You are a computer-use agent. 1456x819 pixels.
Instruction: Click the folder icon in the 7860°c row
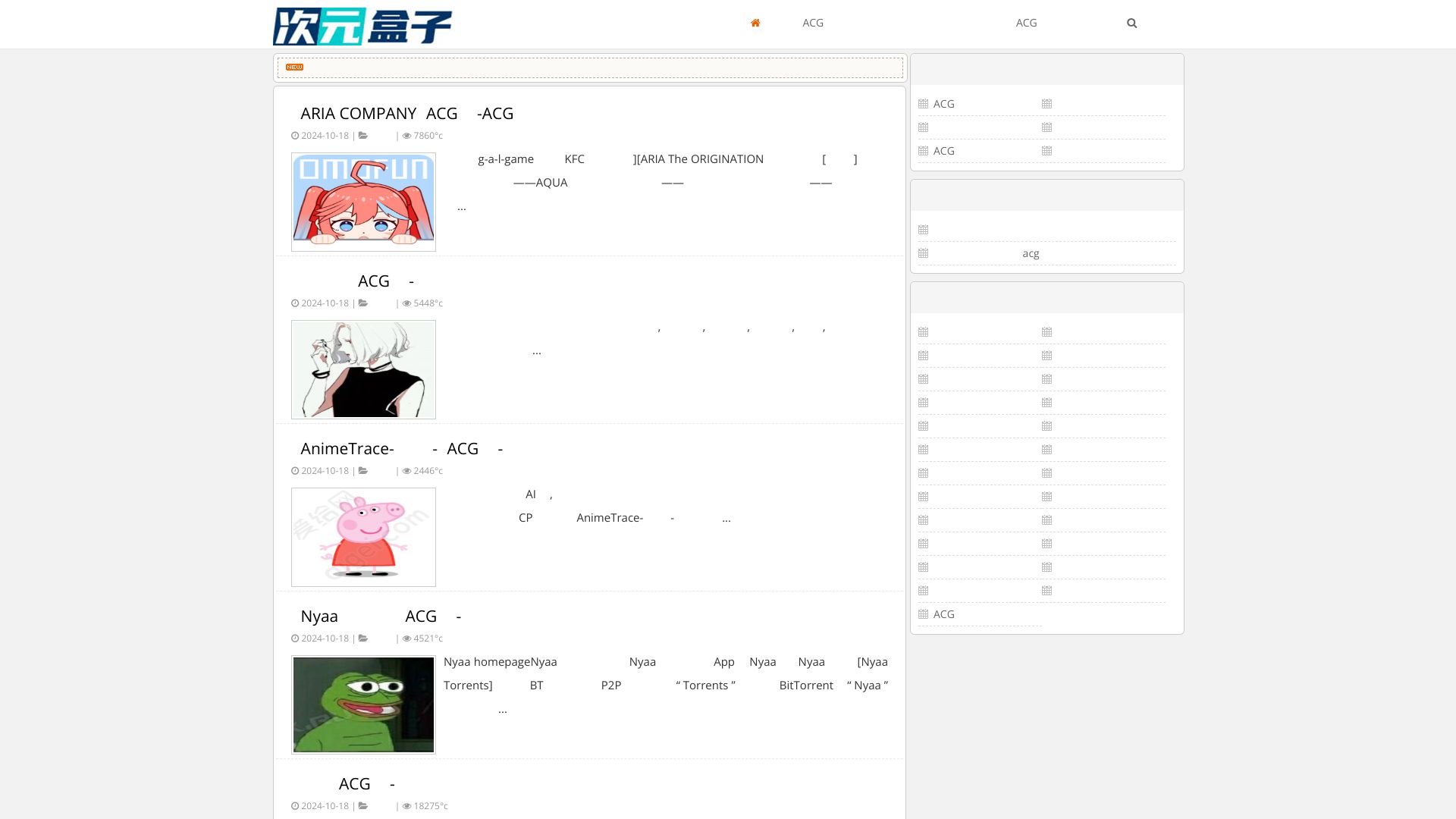tap(363, 136)
